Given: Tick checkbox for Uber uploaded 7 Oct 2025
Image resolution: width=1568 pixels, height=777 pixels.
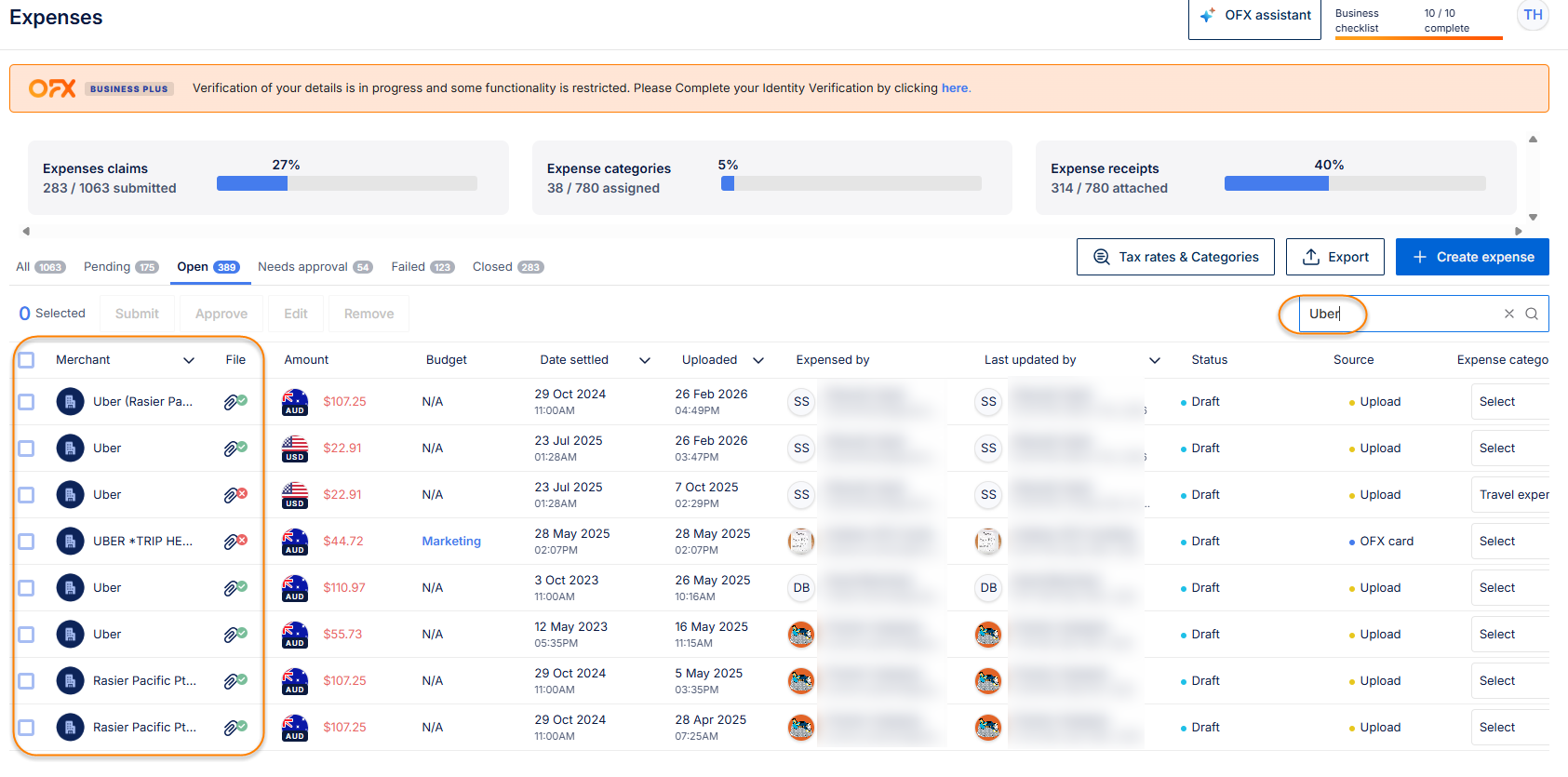Looking at the screenshot, I should 26,495.
